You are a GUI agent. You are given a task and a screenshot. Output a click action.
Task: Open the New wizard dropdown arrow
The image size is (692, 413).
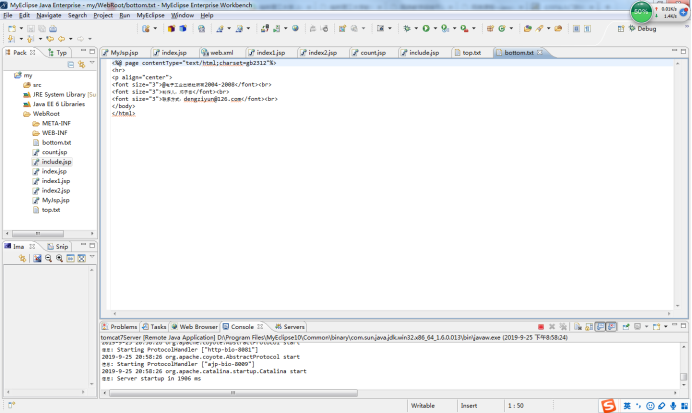pyautogui.click(x=21, y=29)
